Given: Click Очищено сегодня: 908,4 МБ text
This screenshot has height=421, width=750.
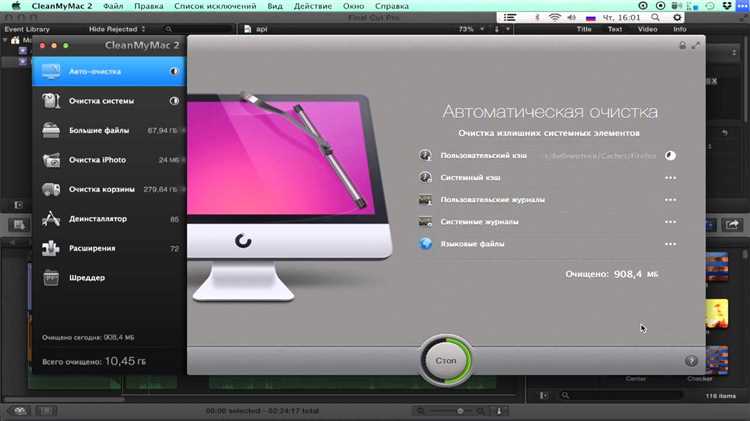Looking at the screenshot, I should pyautogui.click(x=88, y=337).
